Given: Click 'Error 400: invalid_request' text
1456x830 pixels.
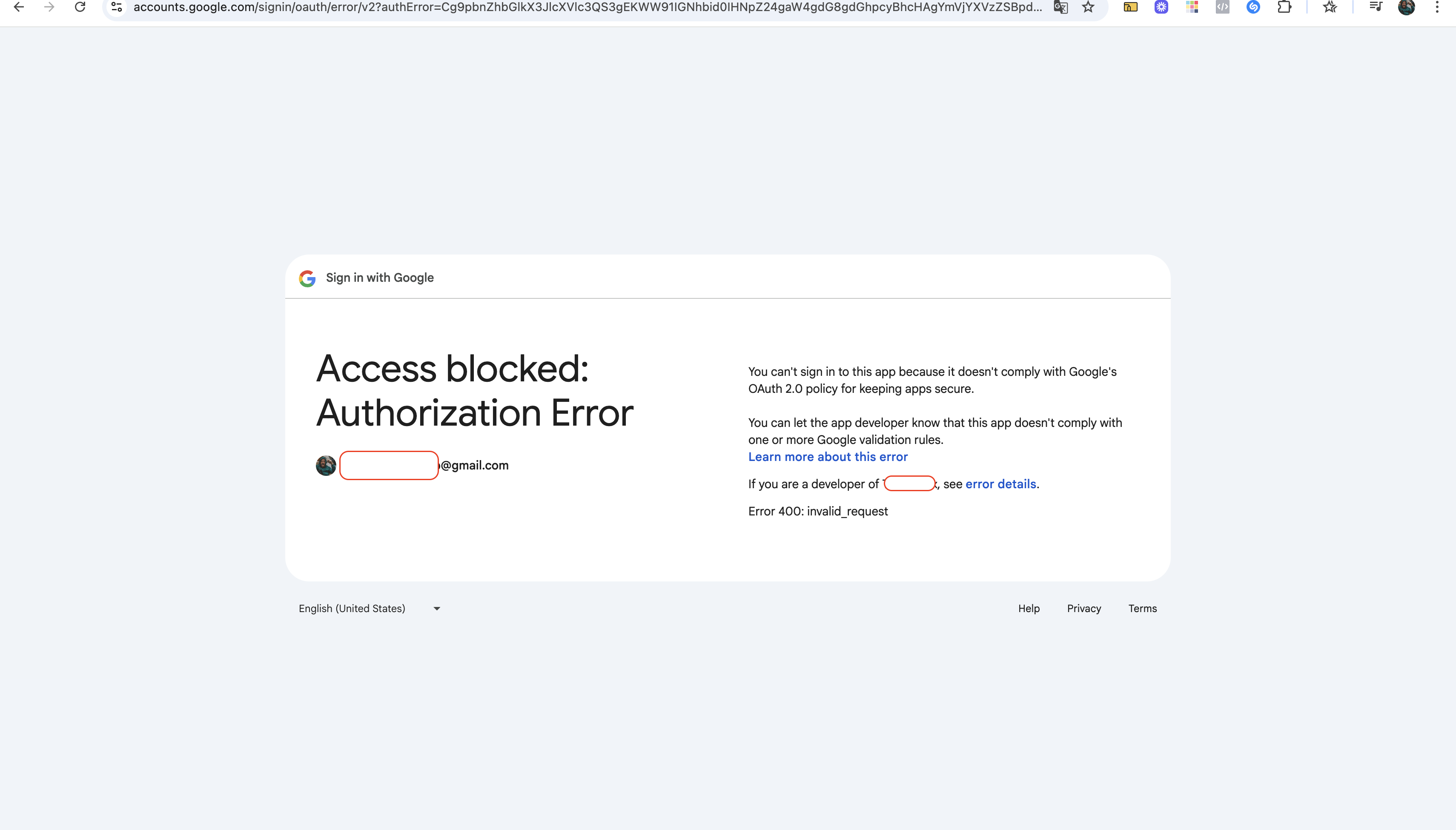Looking at the screenshot, I should click(818, 511).
